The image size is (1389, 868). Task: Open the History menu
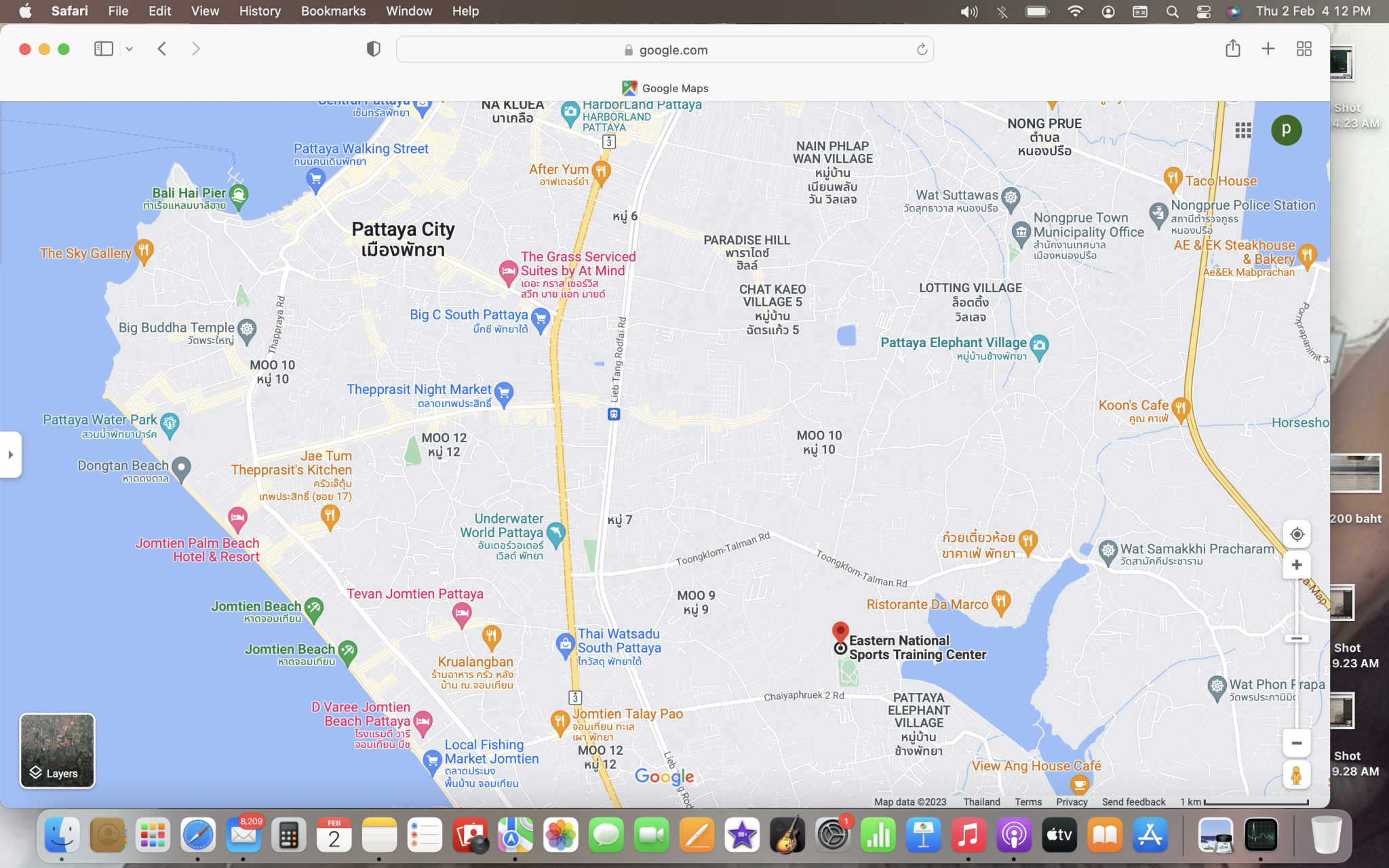[x=260, y=11]
